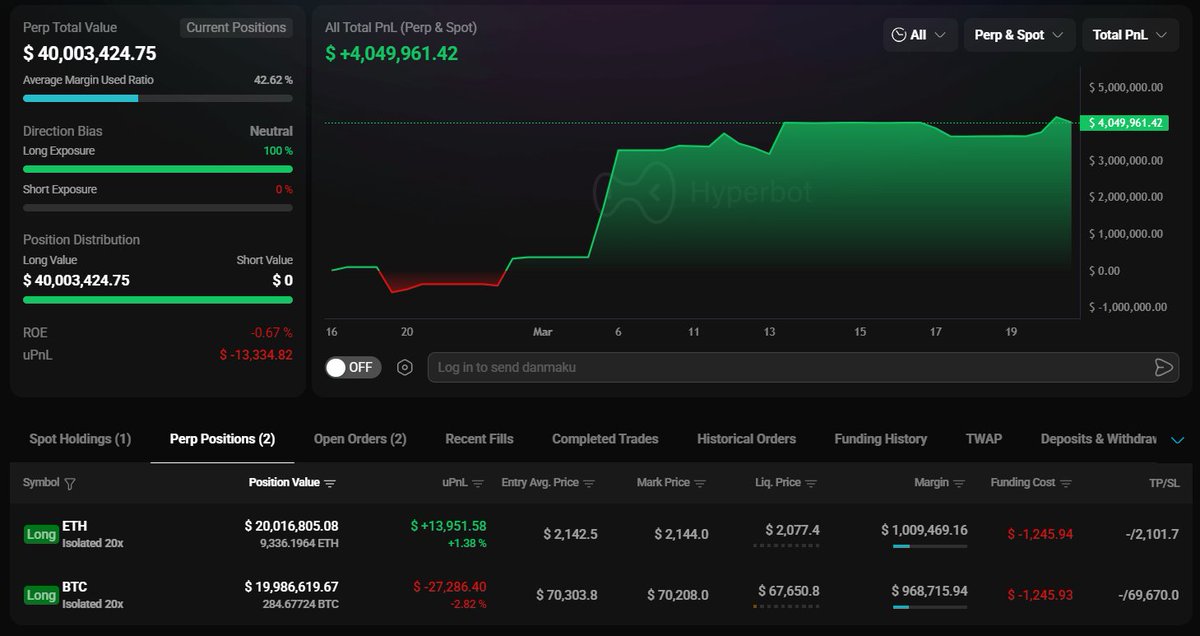Click the uPnL value $-13,334.82
The width and height of the screenshot is (1200, 636).
256,355
